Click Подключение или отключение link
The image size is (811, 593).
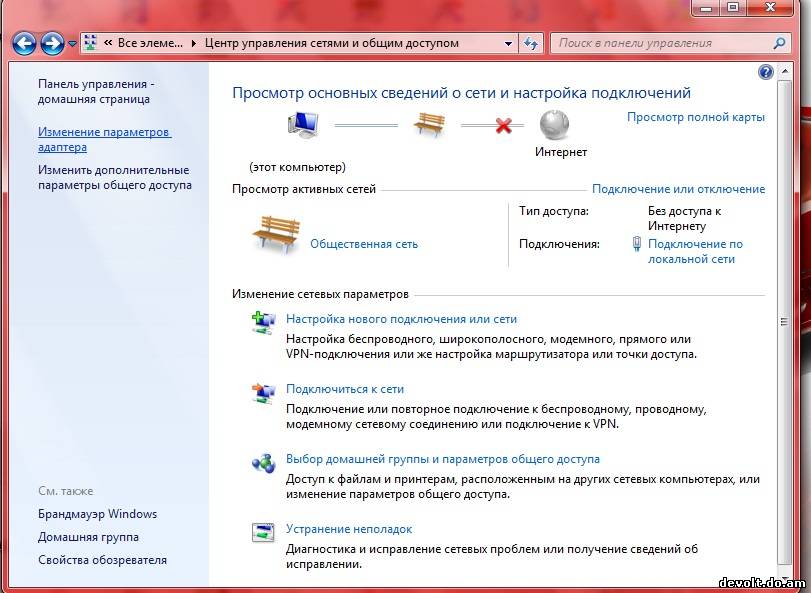pyautogui.click(x=679, y=189)
